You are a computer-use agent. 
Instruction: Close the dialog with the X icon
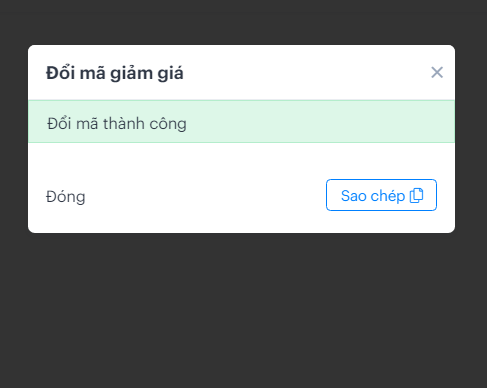(437, 72)
